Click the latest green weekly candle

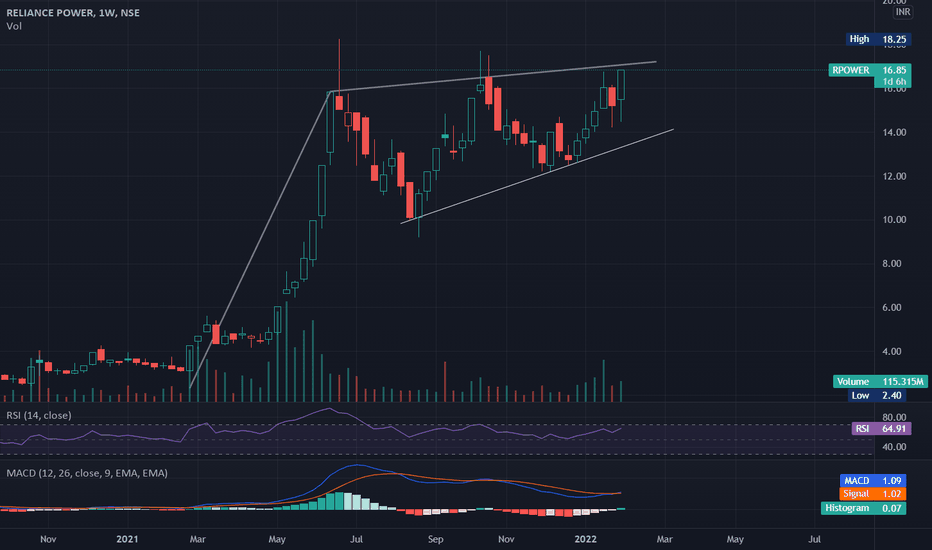(621, 84)
